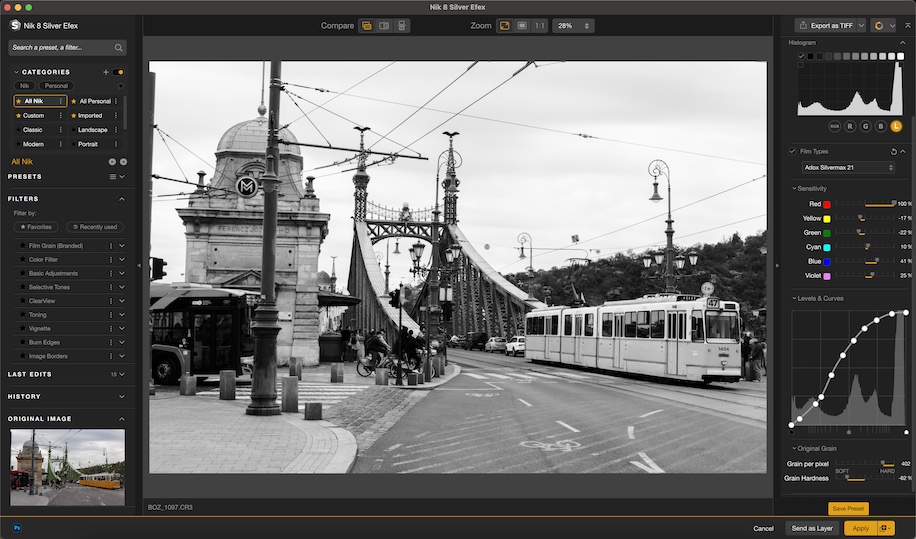The width and height of the screenshot is (916, 539).
Task: Click the Save Preset button
Action: (848, 509)
